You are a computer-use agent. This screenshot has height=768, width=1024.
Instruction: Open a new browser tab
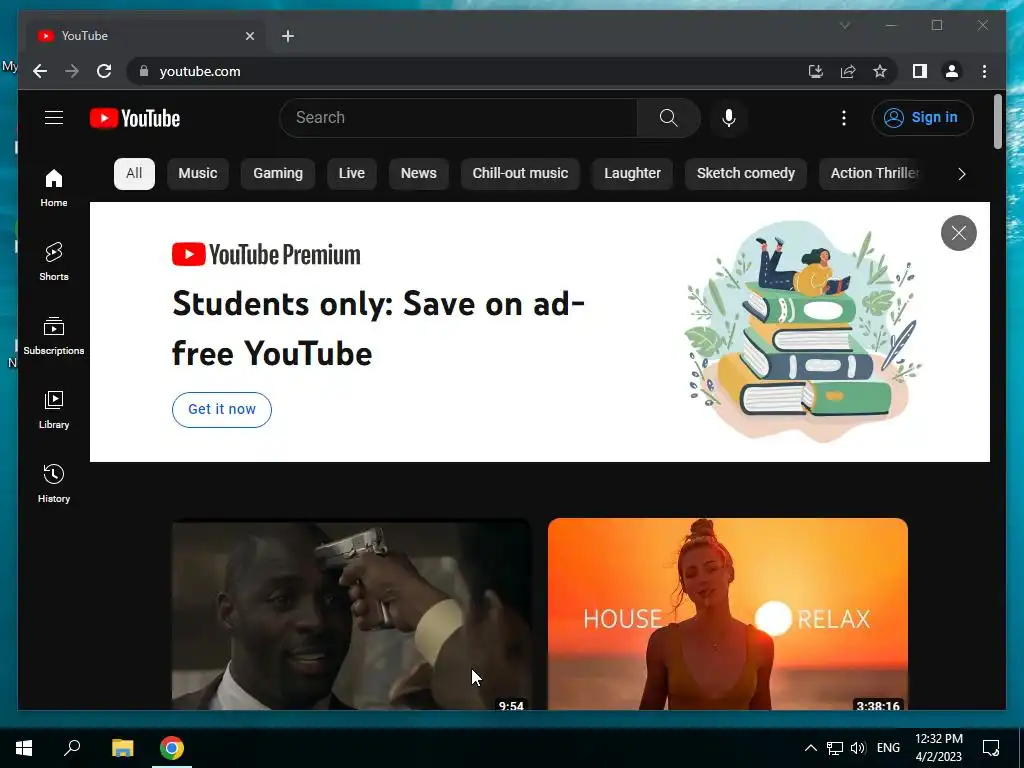288,36
